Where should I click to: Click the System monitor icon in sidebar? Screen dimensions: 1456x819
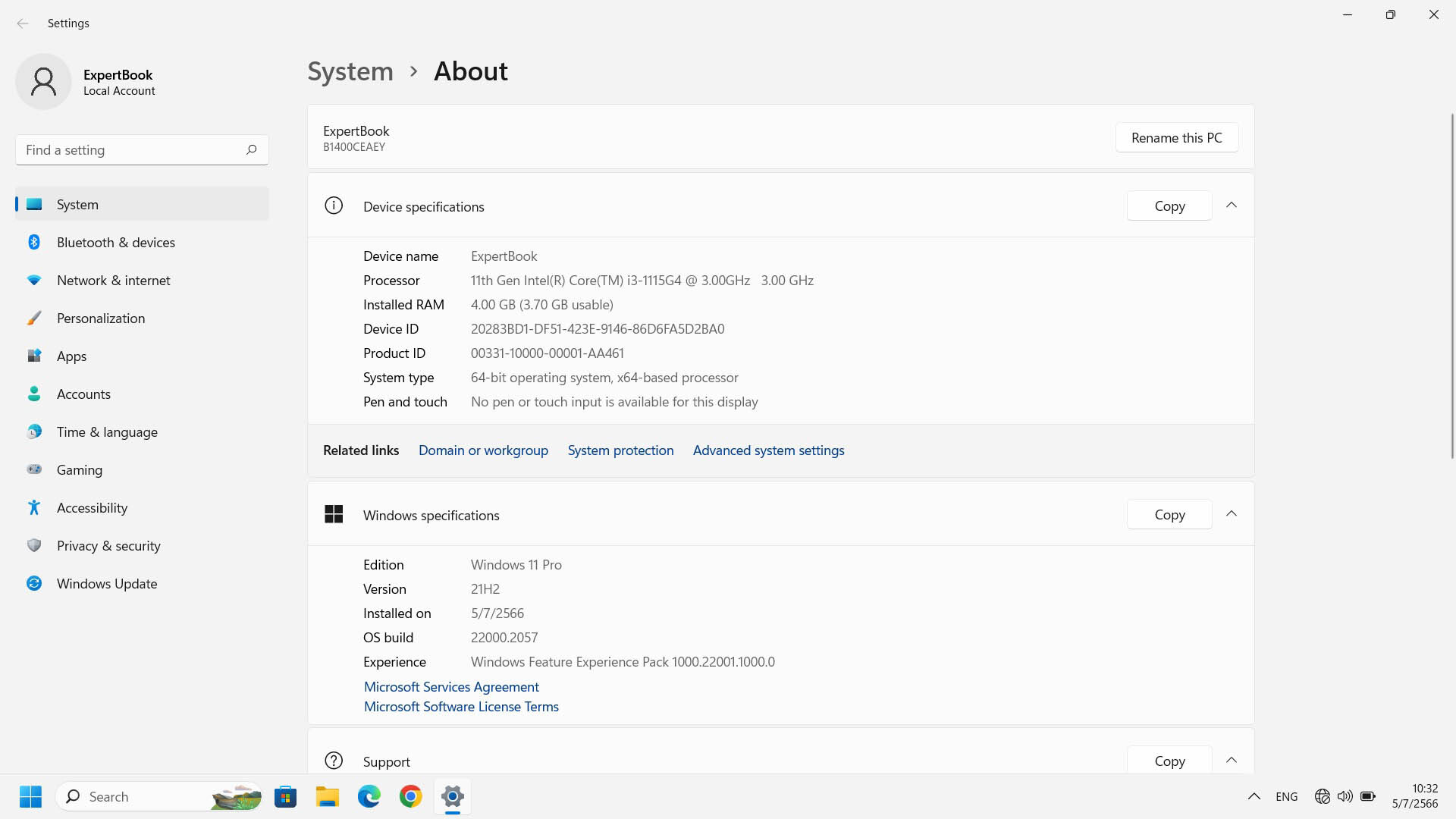point(34,204)
